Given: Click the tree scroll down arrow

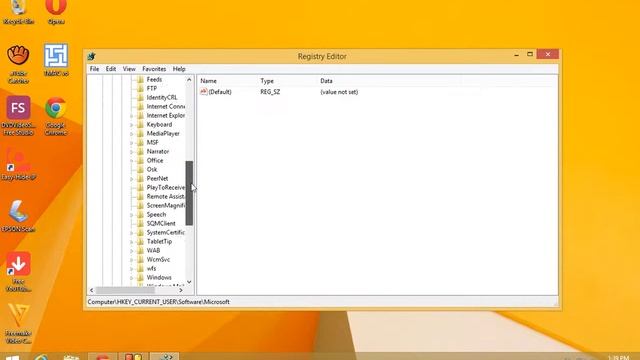Looking at the screenshot, I should 189,282.
